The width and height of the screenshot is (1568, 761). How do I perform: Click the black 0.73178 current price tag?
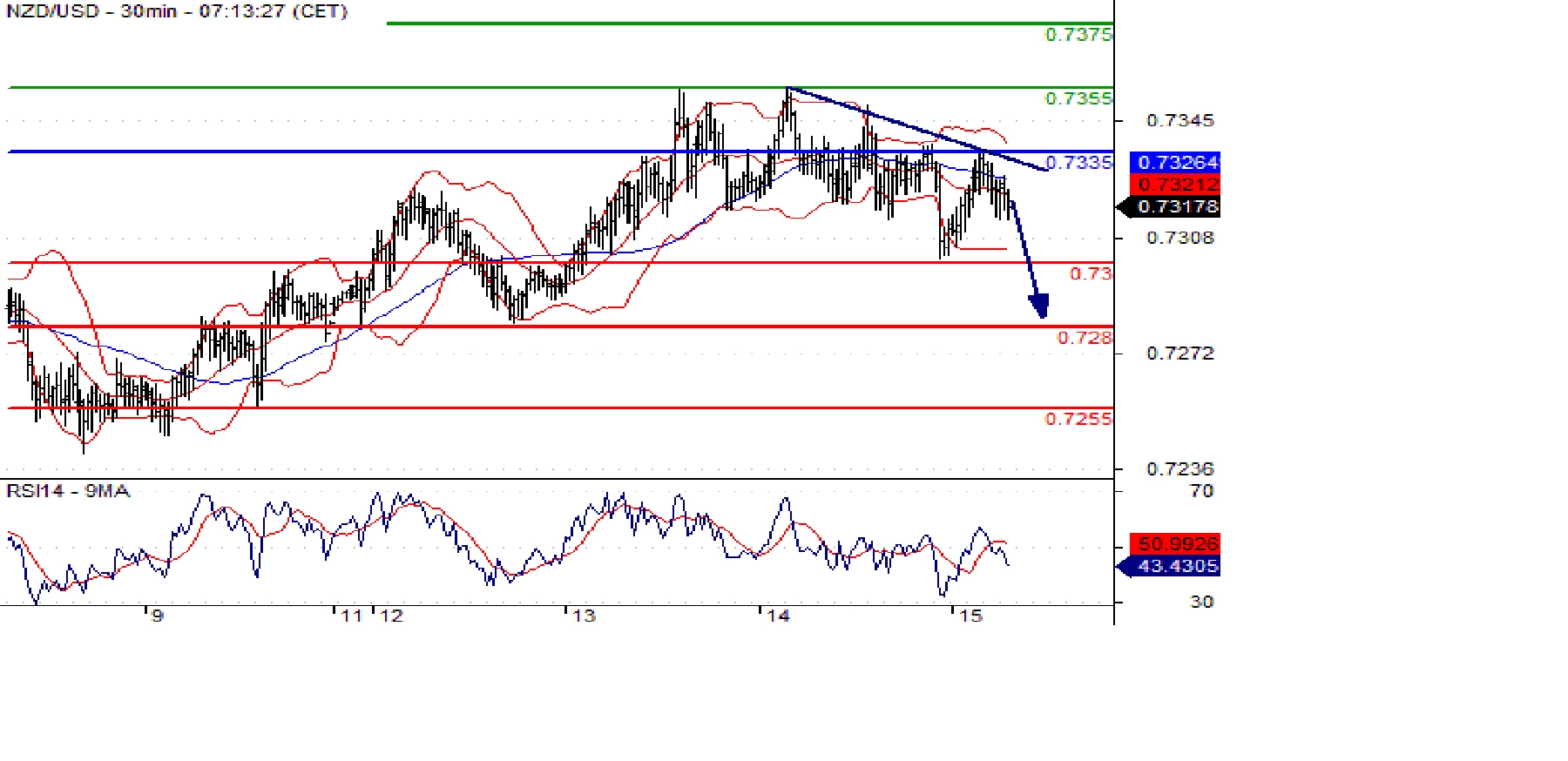[x=1169, y=206]
